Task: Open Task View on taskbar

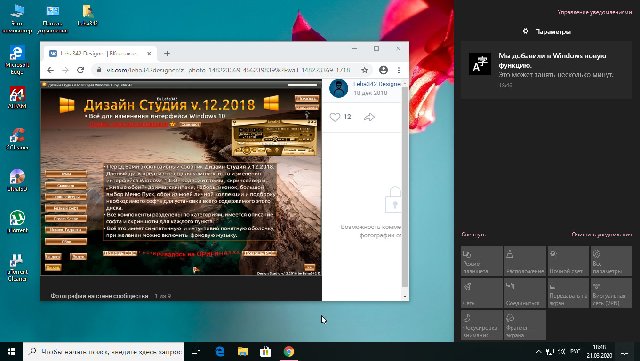Action: pyautogui.click(x=196, y=352)
